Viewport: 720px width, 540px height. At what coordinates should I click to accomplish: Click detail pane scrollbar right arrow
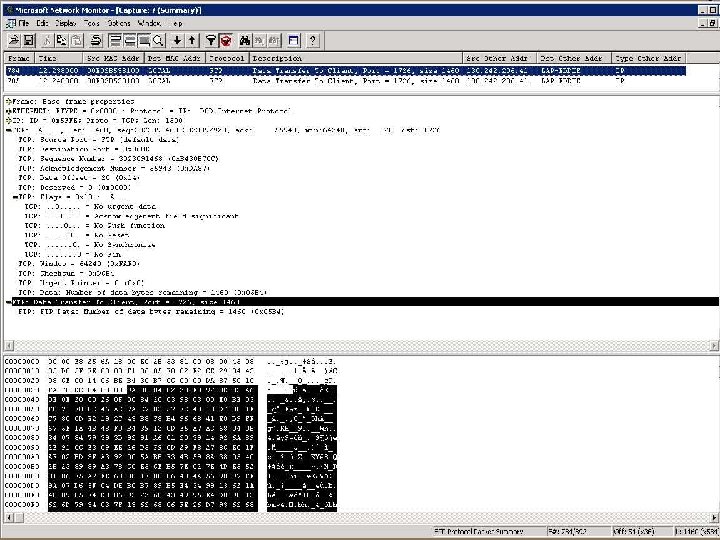pyautogui.click(x=714, y=346)
